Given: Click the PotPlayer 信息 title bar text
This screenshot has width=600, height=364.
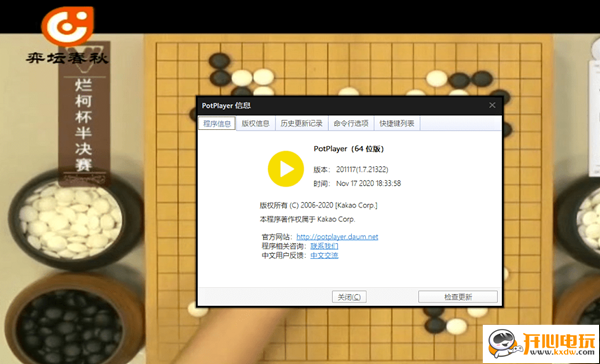Looking at the screenshot, I should click(226, 105).
